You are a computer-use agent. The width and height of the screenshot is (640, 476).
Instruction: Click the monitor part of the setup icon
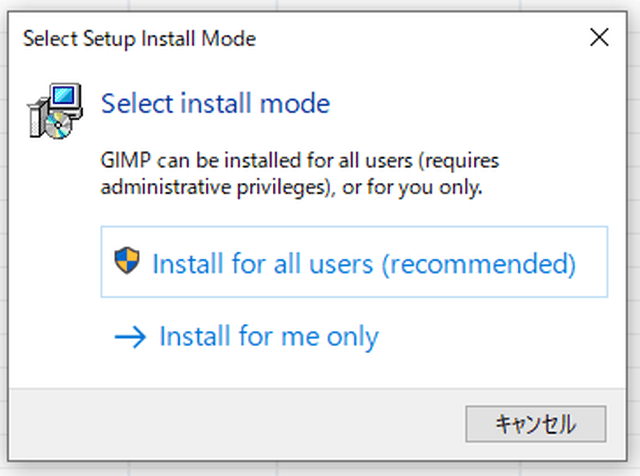(x=66, y=98)
